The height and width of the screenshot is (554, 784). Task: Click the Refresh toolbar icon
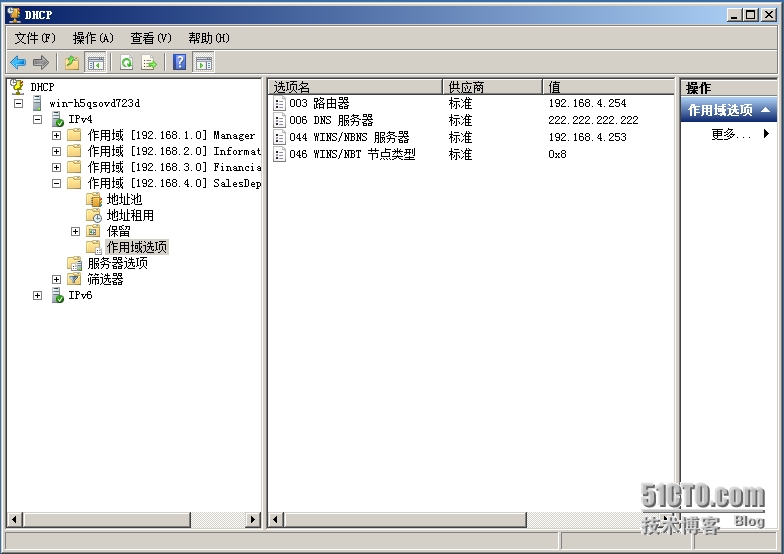(x=126, y=62)
